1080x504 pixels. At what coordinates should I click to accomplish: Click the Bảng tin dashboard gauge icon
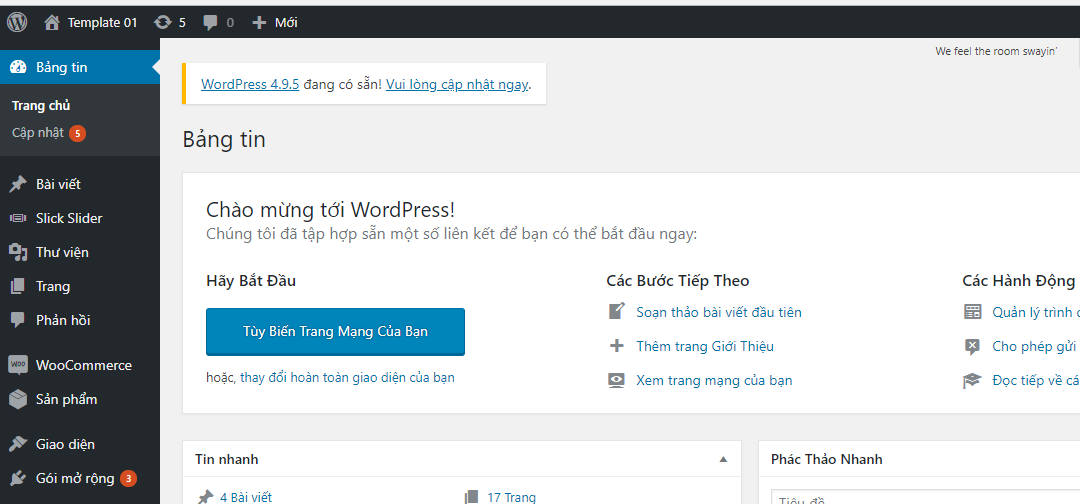(x=18, y=67)
